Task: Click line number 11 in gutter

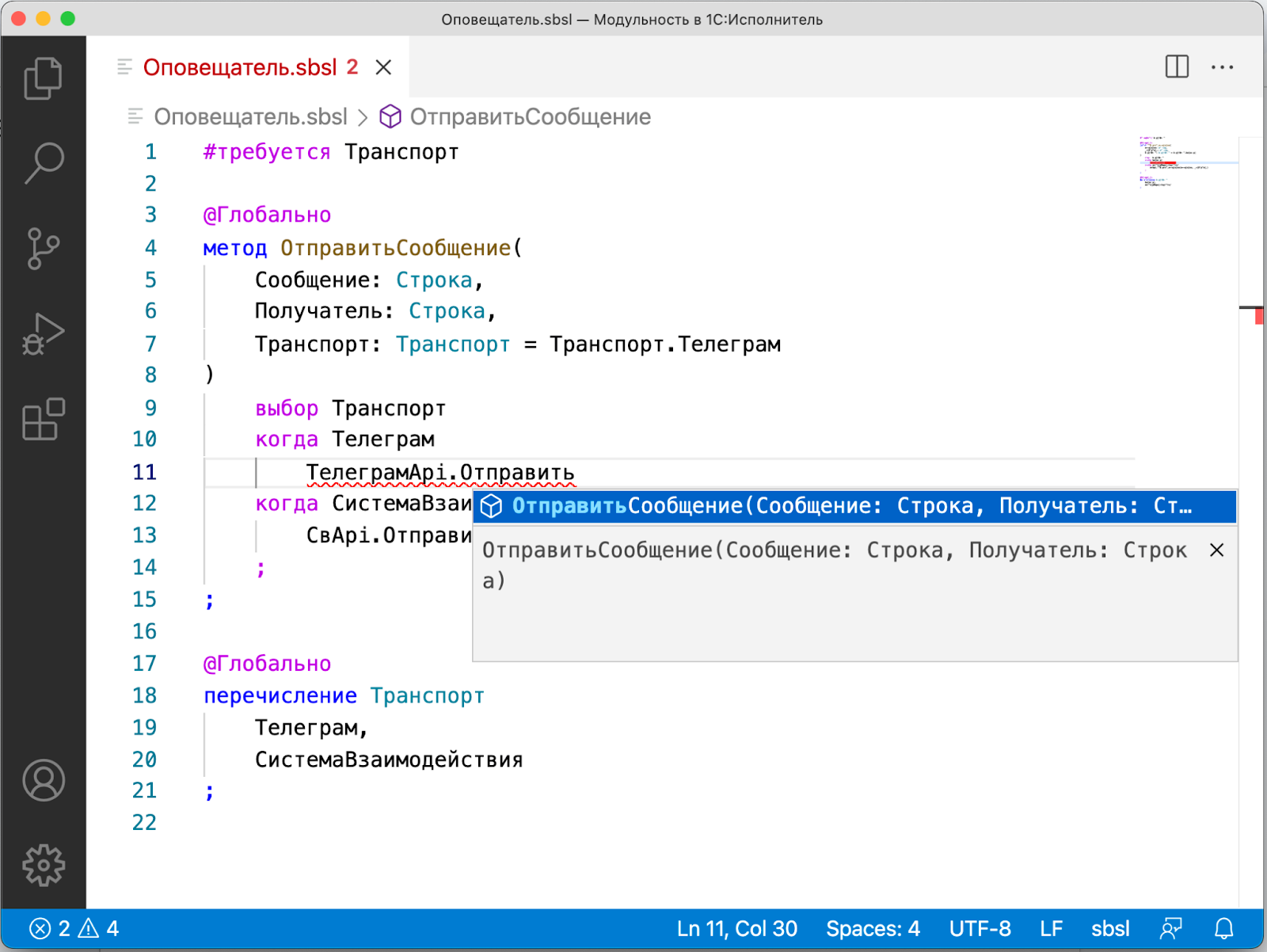Action: [x=144, y=472]
